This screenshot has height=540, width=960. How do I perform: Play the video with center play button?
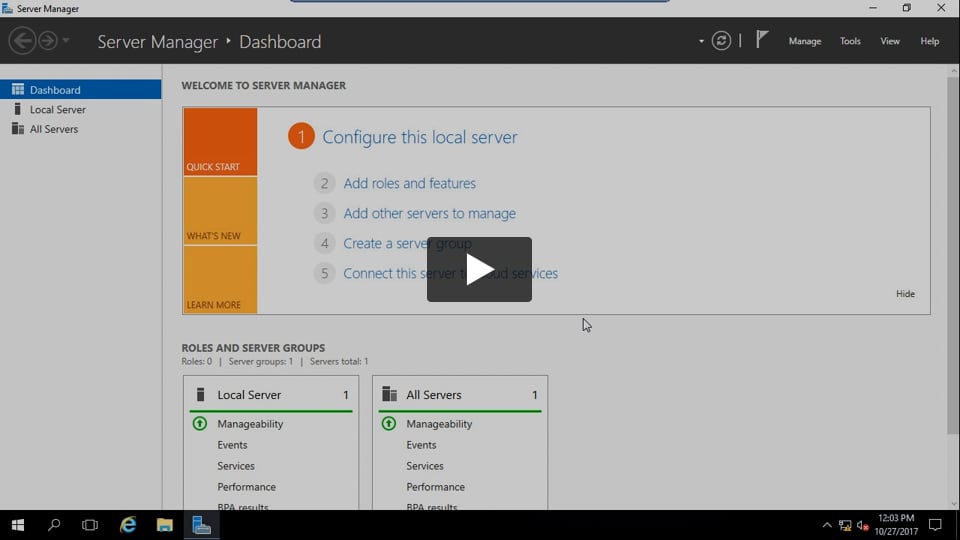[x=479, y=269]
